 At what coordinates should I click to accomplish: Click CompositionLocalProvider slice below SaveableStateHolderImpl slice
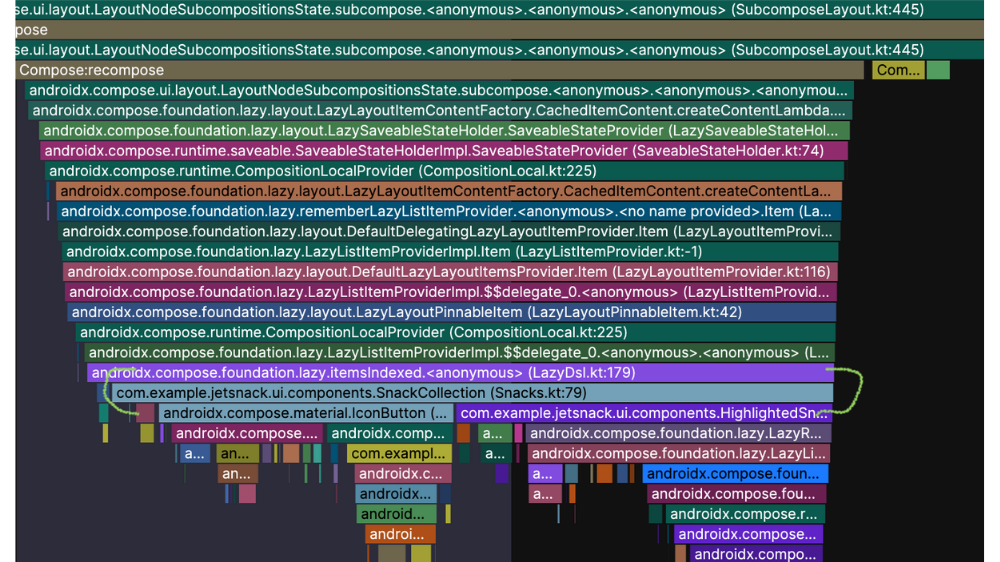(x=445, y=171)
